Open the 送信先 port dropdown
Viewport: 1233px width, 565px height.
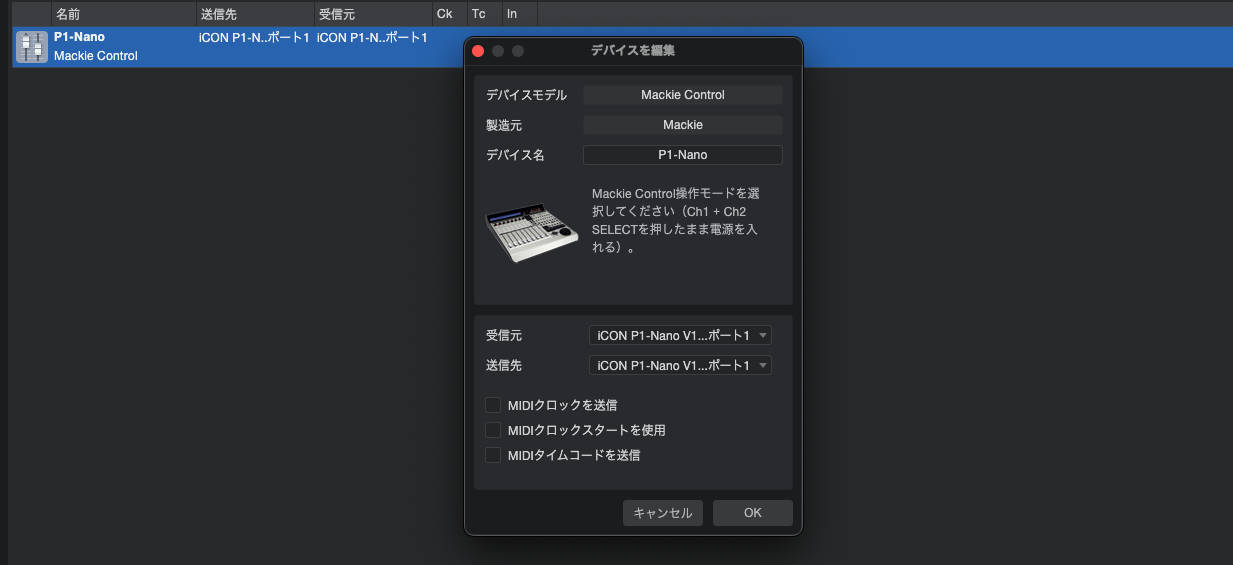pos(680,365)
